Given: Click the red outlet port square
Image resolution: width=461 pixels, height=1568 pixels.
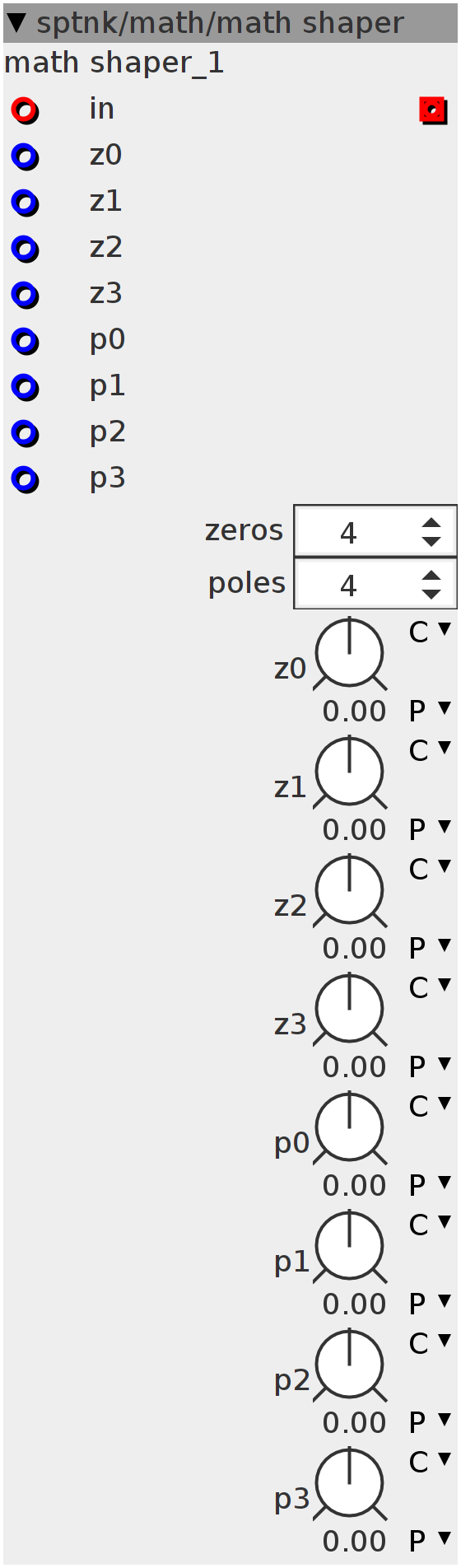Looking at the screenshot, I should (x=433, y=110).
